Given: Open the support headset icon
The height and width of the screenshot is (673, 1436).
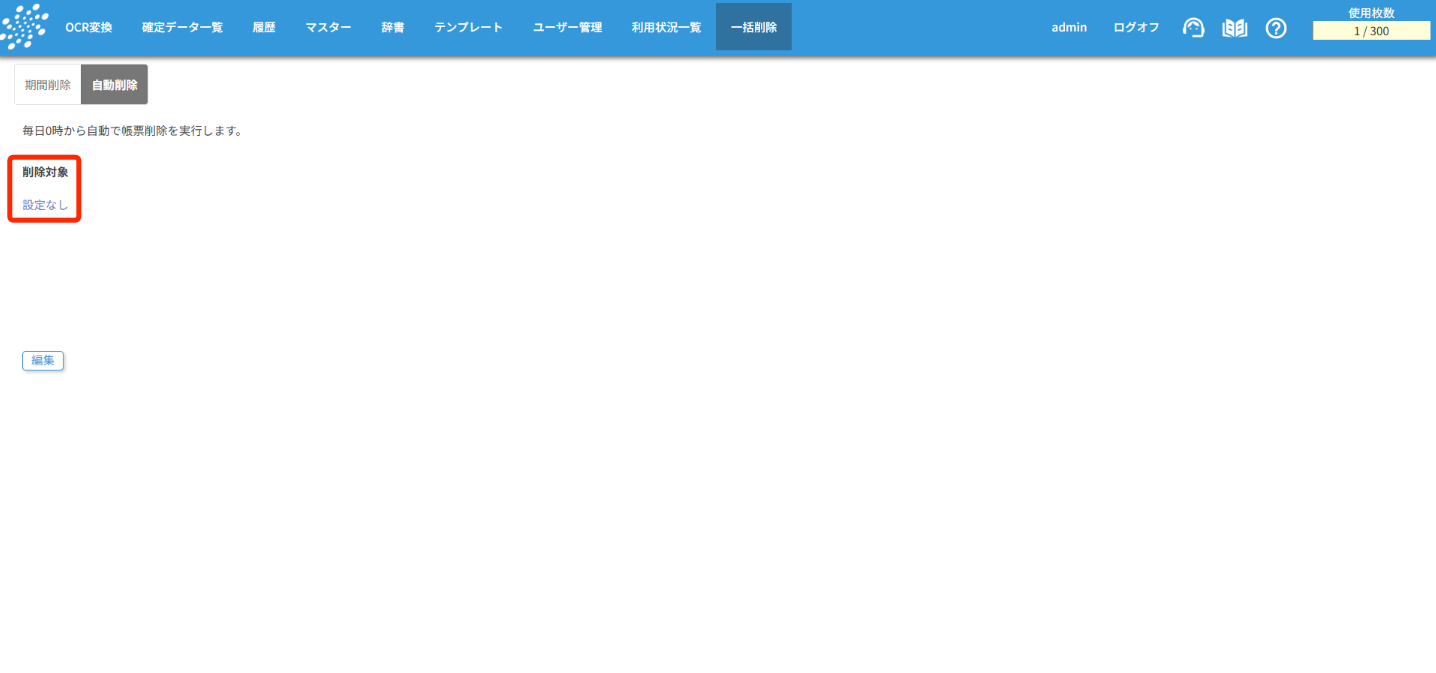Looking at the screenshot, I should 1193,28.
